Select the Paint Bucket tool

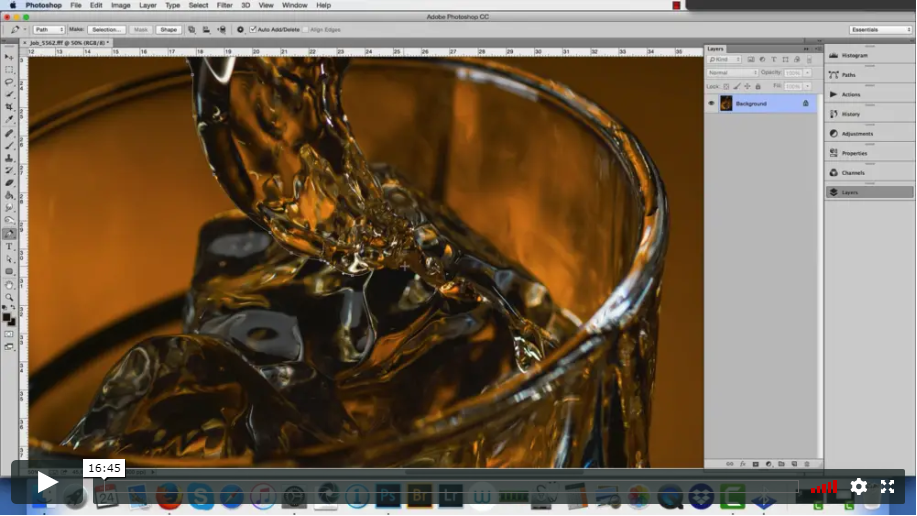(x=9, y=195)
